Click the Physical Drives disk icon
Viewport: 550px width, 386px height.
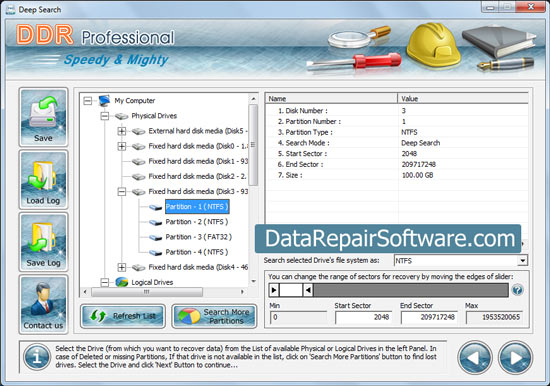(121, 116)
